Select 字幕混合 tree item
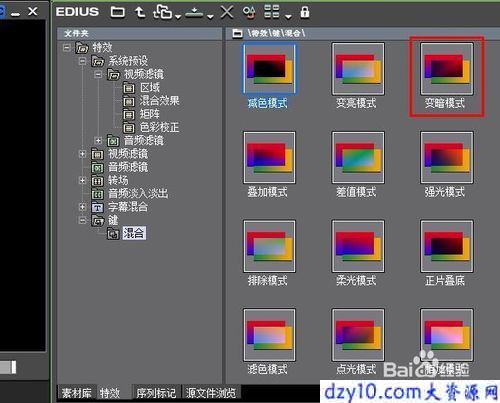Screen dimensions: 500x403 click(128, 207)
